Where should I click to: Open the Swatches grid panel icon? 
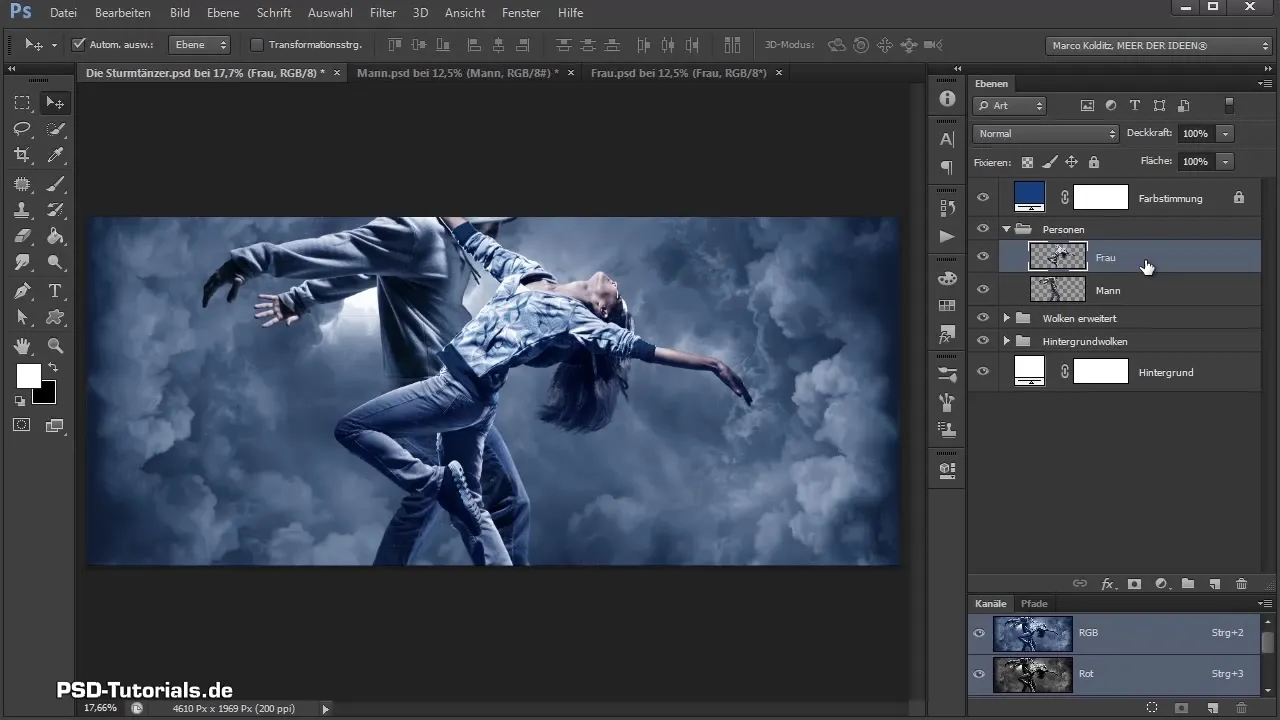click(x=947, y=306)
